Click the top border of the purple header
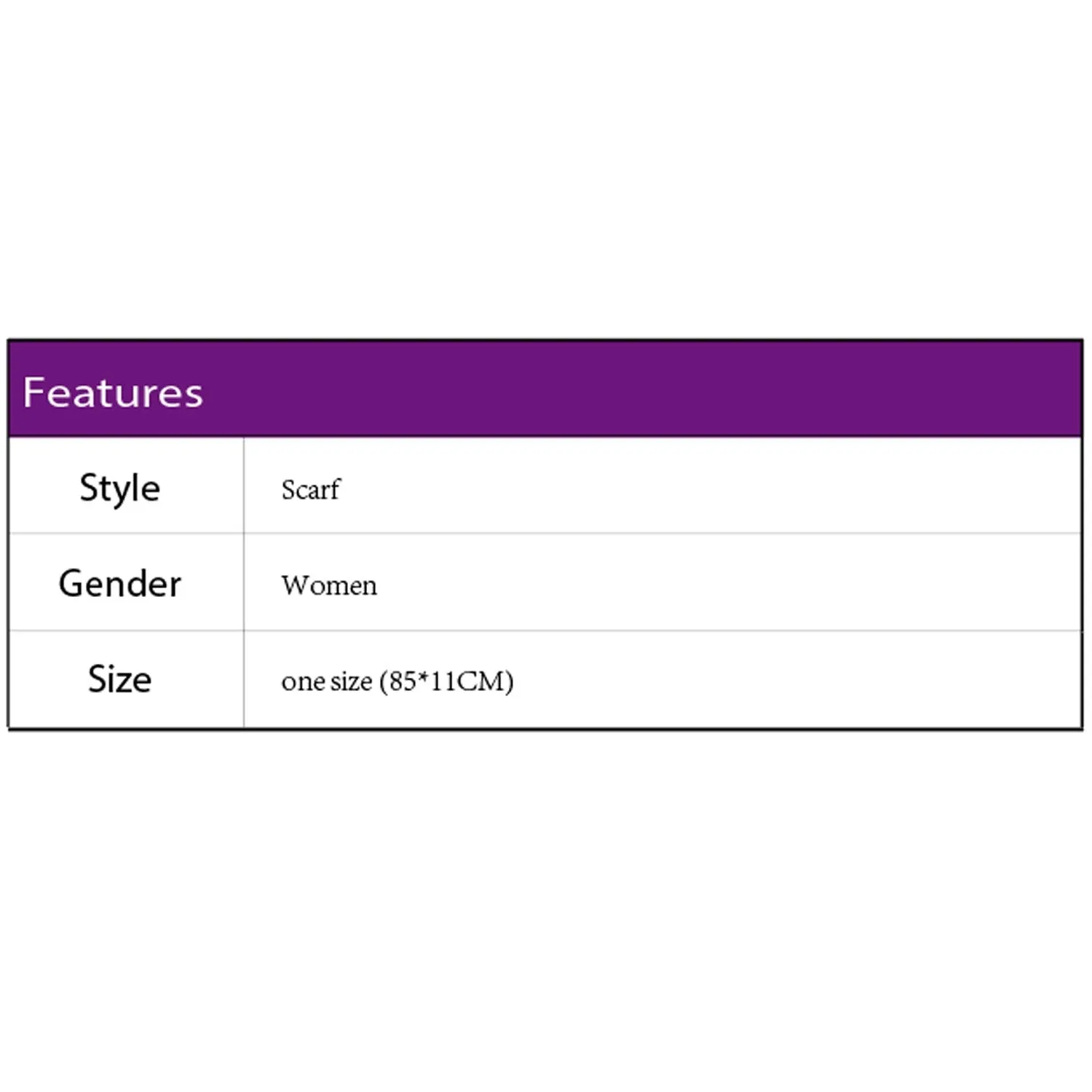The height and width of the screenshot is (1092, 1092). pyautogui.click(x=546, y=341)
